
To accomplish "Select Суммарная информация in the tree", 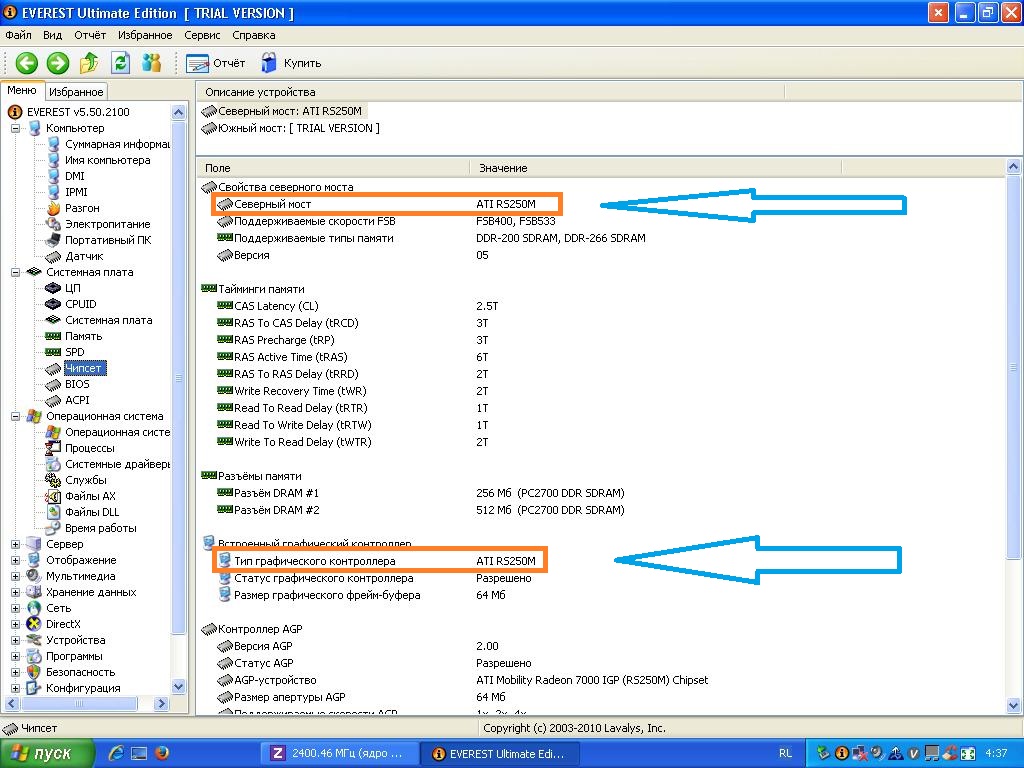I will (118, 144).
